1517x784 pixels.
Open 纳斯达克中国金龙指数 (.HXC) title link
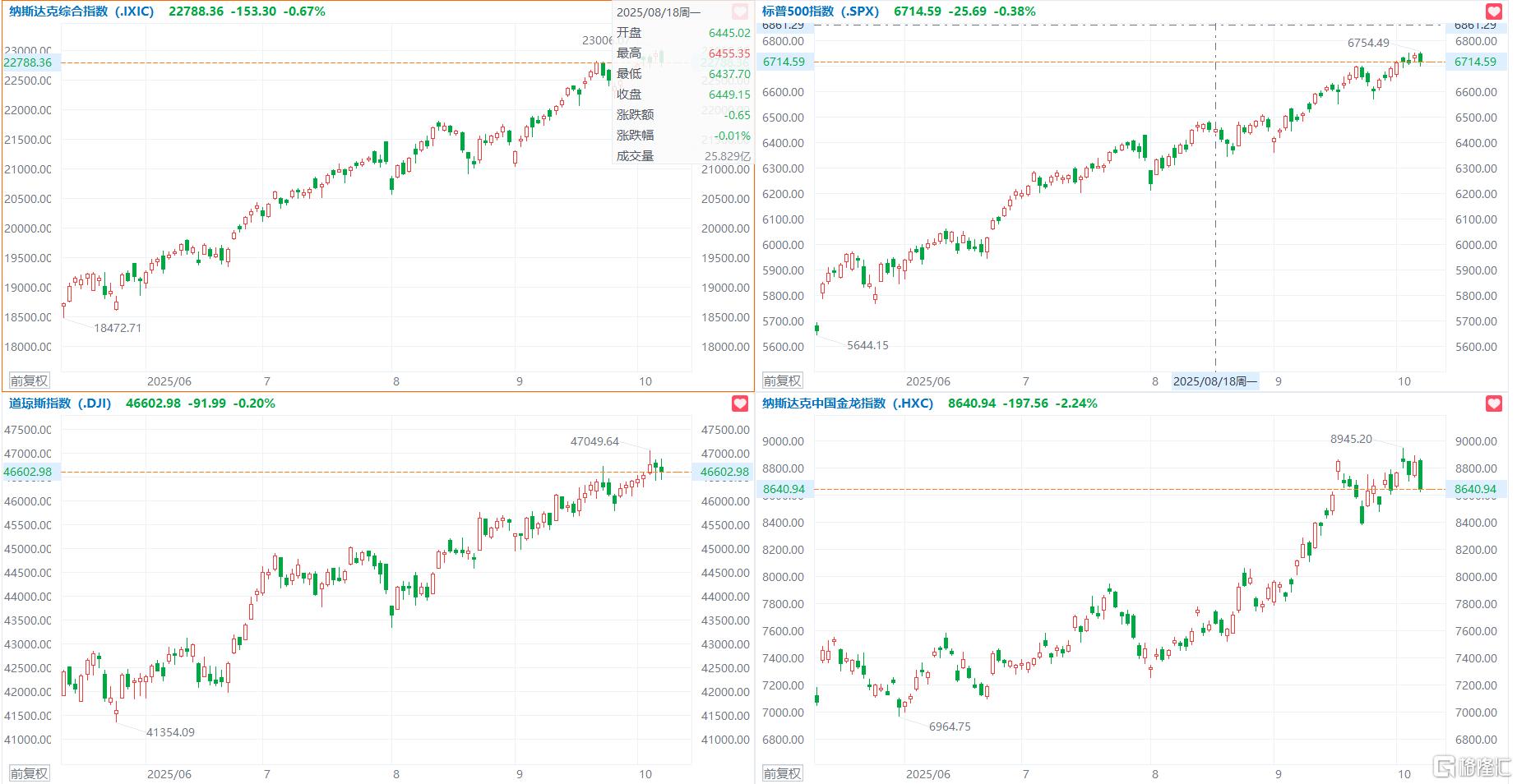[847, 404]
